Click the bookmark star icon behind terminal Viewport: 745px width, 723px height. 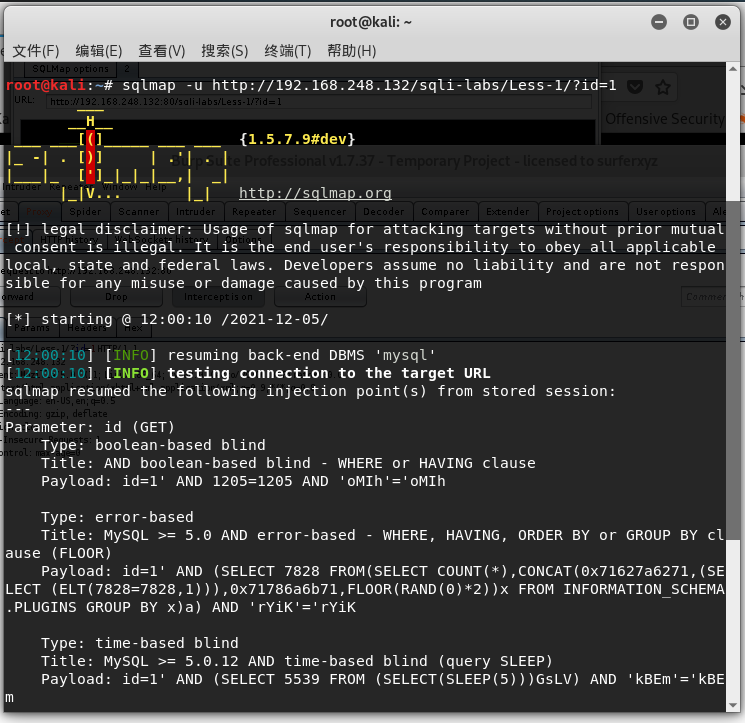663,87
